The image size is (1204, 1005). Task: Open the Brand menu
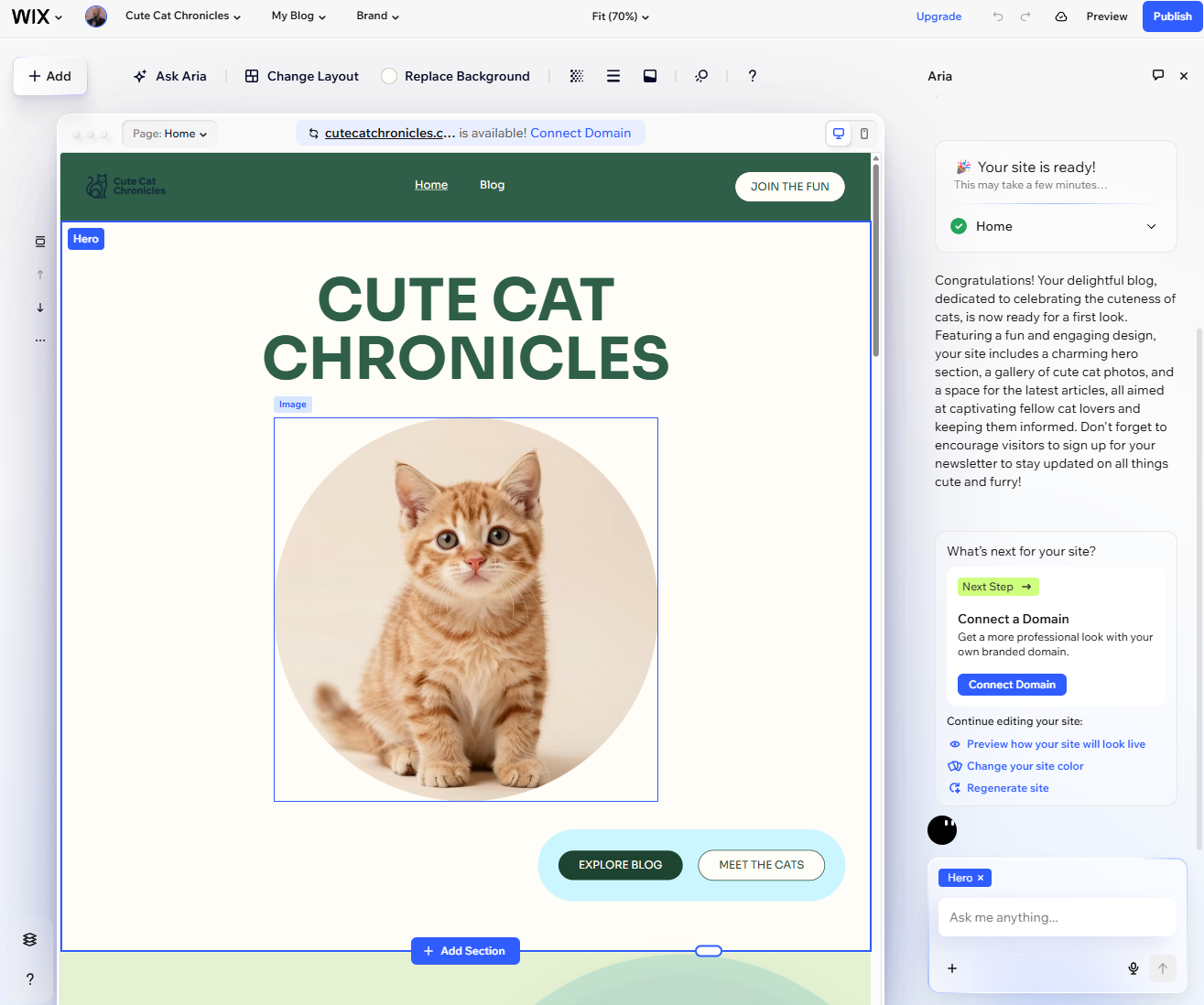pyautogui.click(x=376, y=16)
